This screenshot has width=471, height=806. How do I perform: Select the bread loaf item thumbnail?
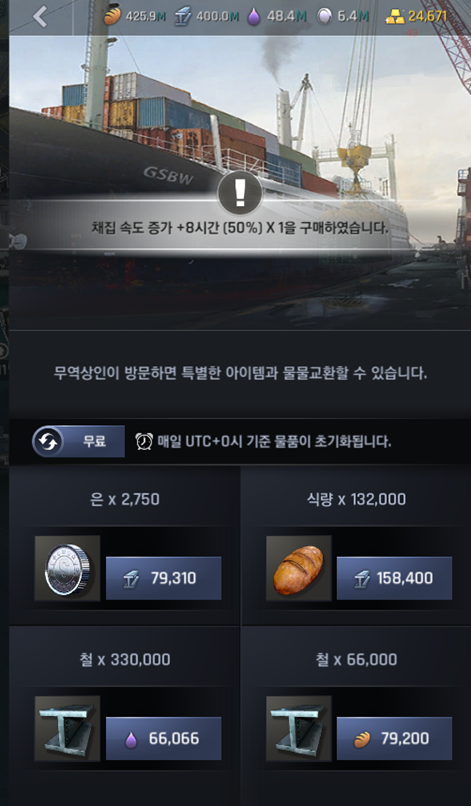point(299,568)
